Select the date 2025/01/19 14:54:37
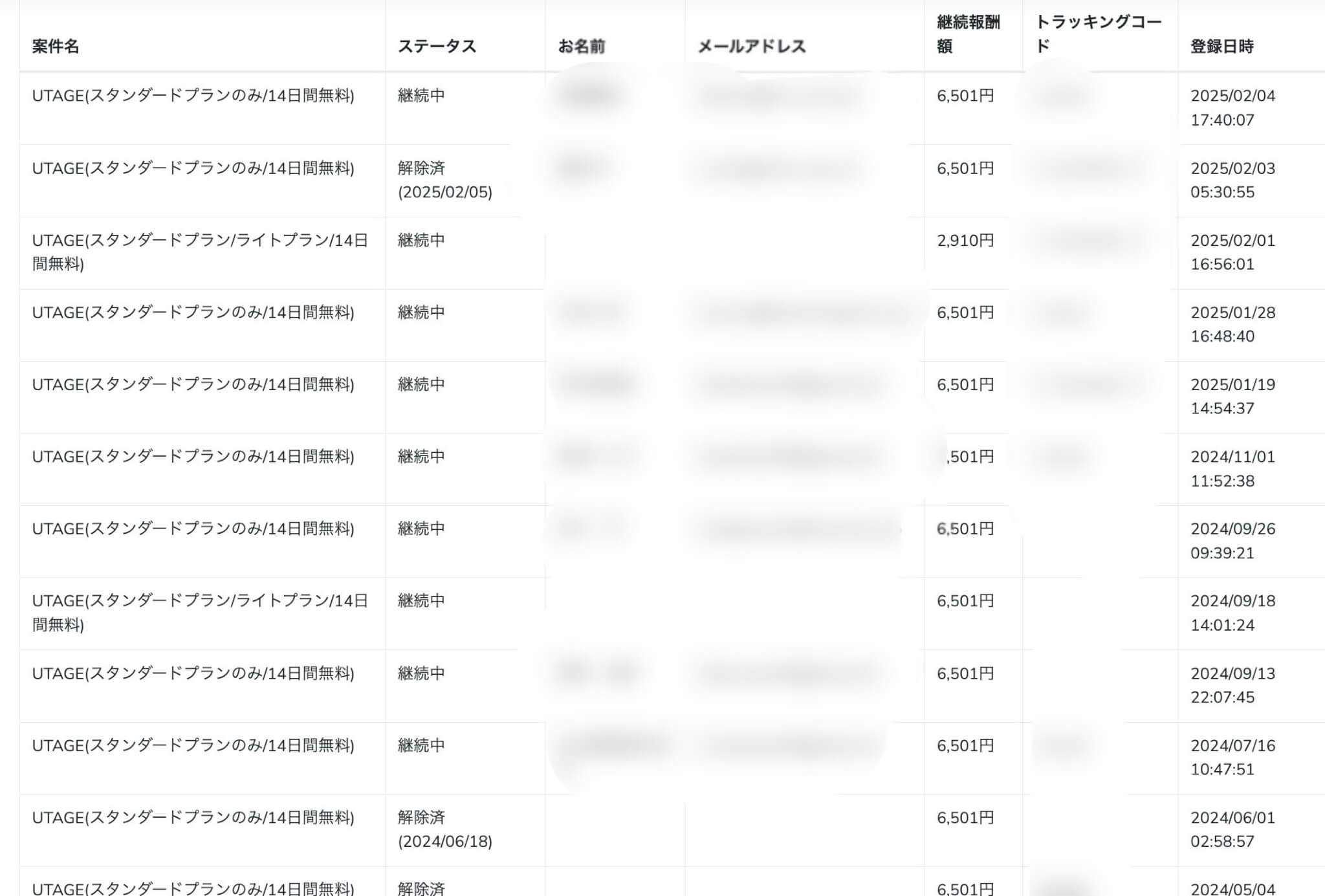Screen dimensions: 1325x896 point(1233,396)
